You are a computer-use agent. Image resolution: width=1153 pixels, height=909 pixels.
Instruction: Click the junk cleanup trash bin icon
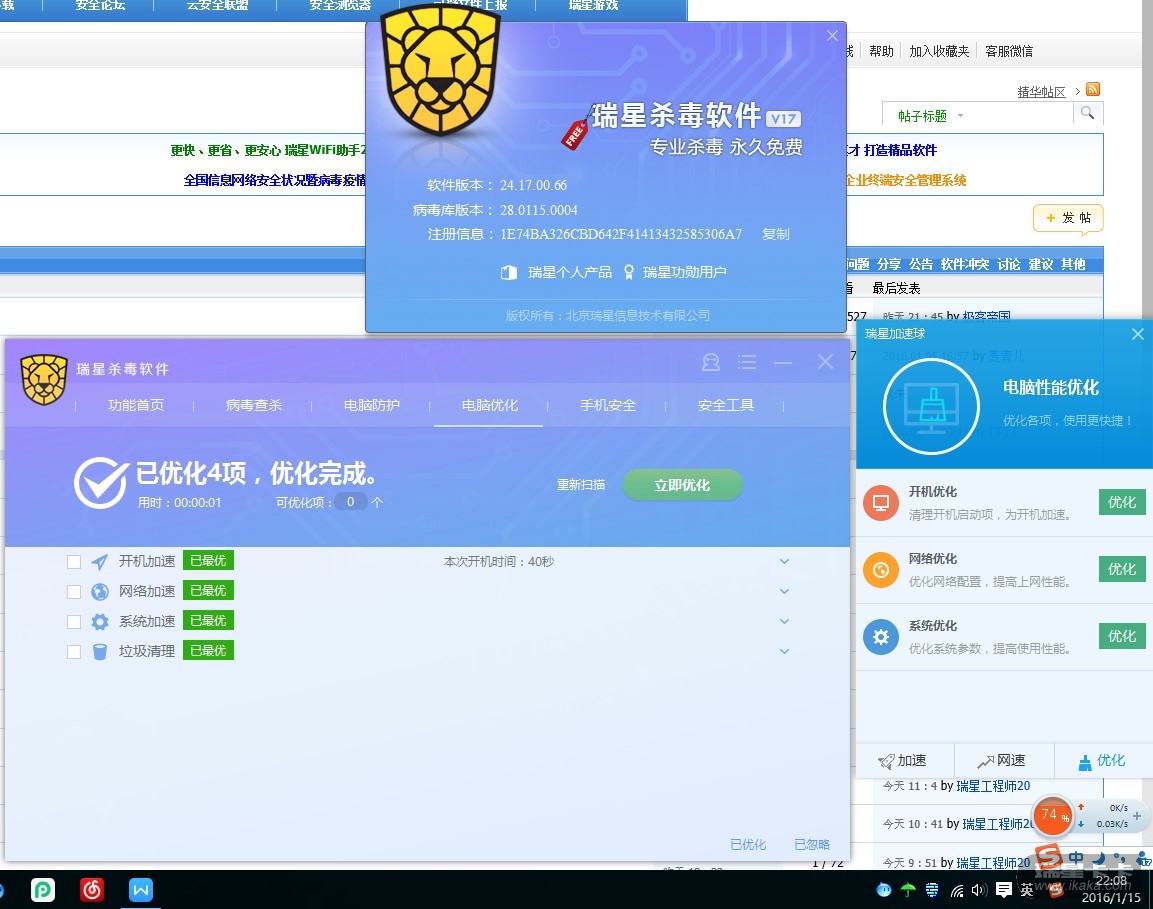pos(100,652)
